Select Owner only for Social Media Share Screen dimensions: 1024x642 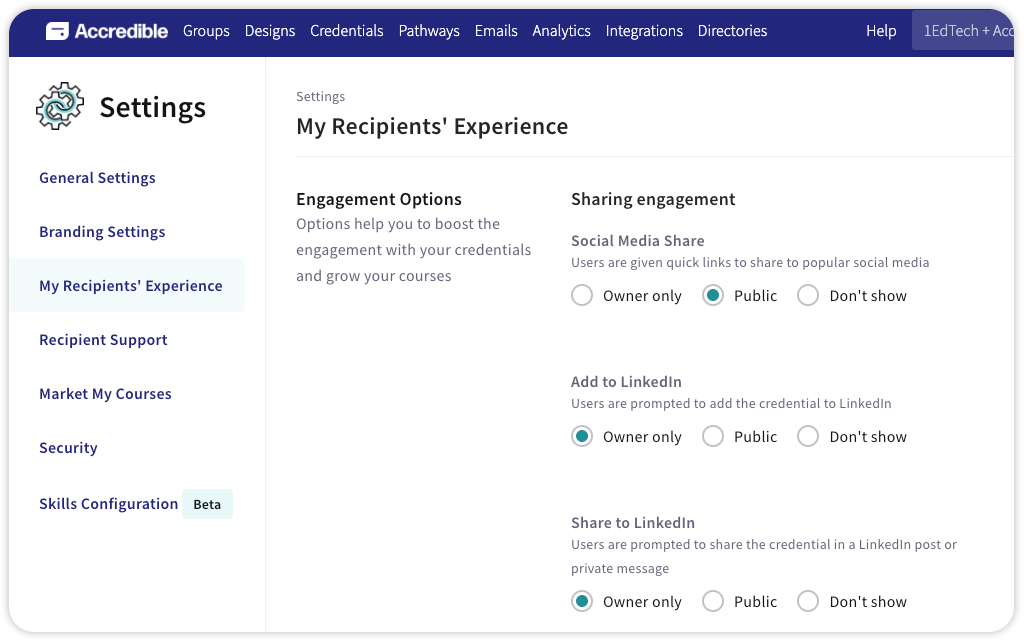tap(582, 295)
